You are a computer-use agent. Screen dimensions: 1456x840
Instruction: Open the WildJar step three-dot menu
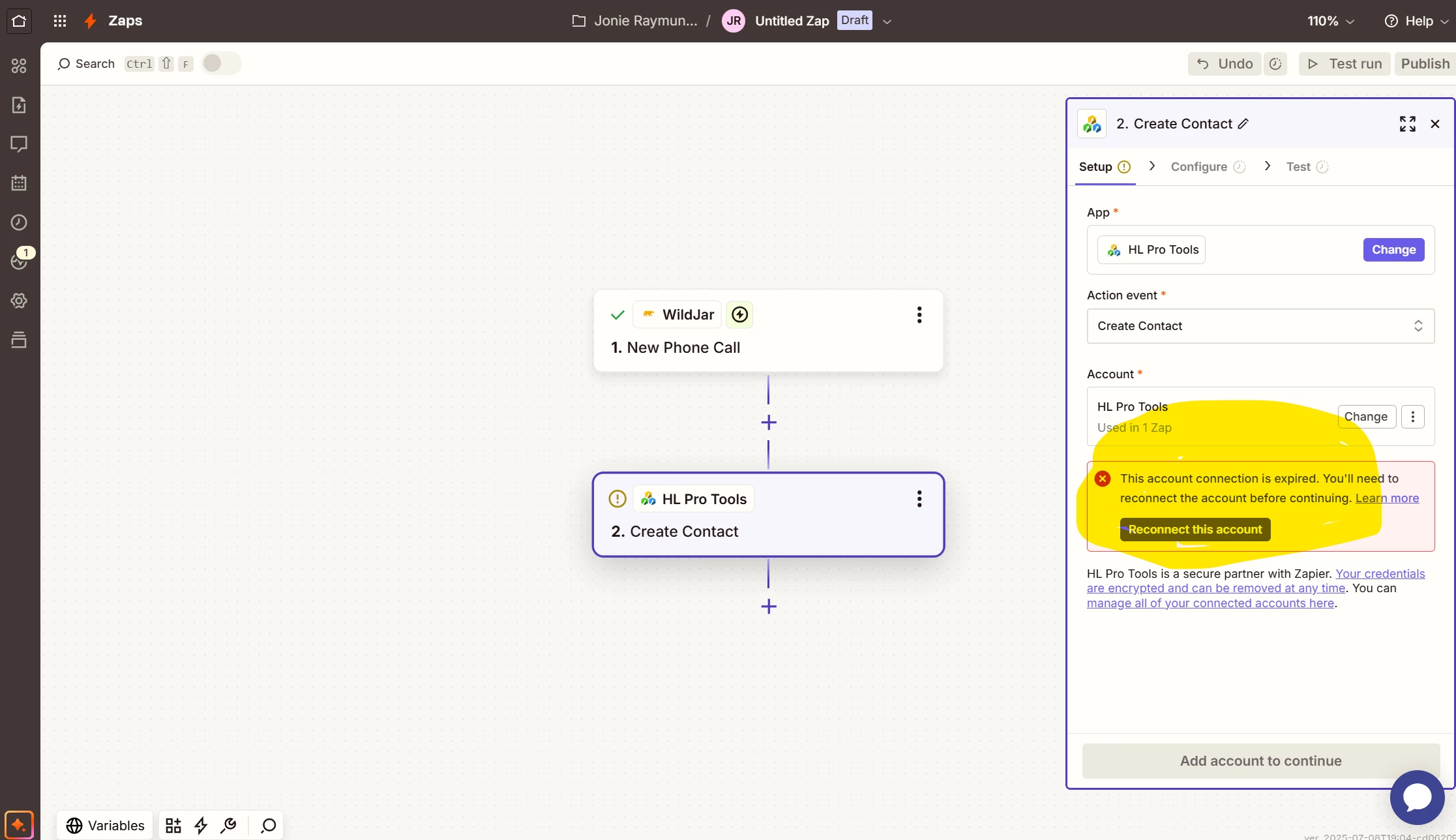(x=919, y=315)
